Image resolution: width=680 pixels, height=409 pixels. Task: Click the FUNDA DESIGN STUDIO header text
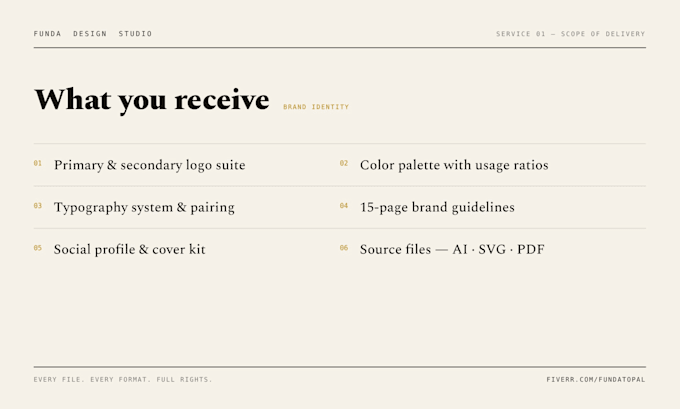[x=93, y=33]
